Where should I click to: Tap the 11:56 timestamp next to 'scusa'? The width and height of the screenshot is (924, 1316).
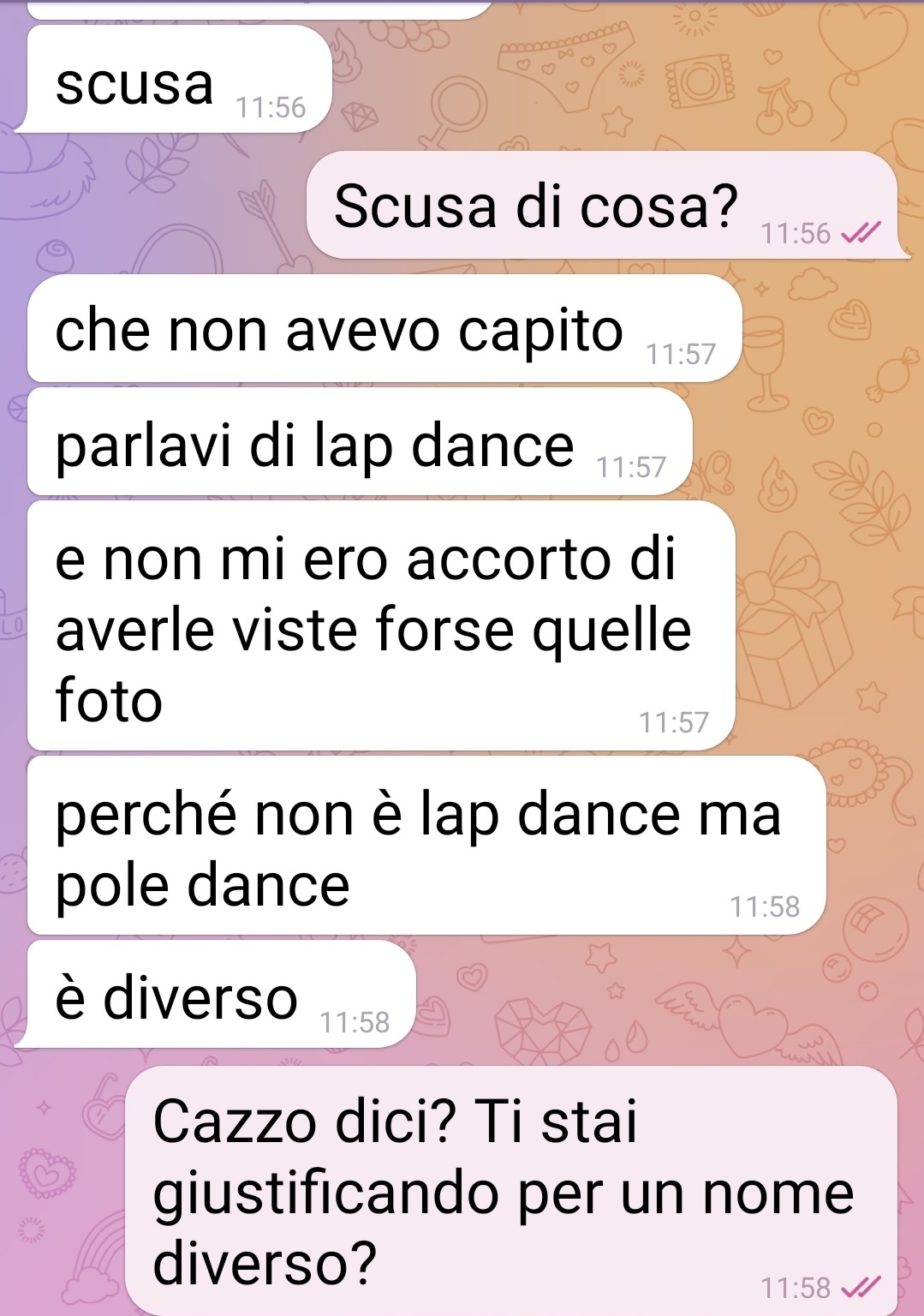(271, 108)
